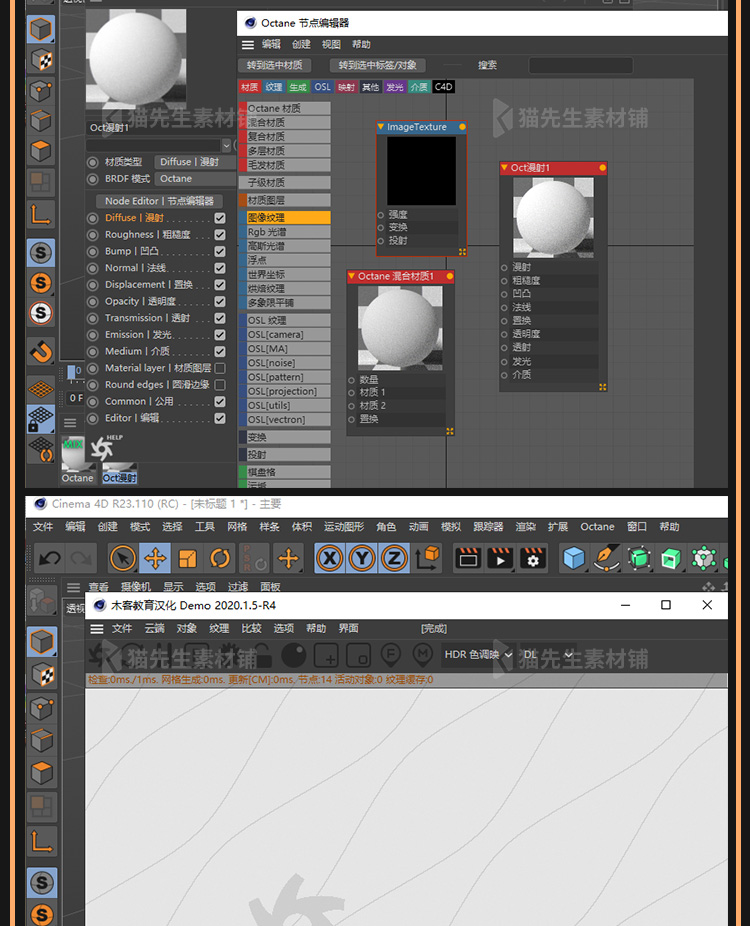The image size is (750, 926).
Task: Open the render settings clapperboard icon
Action: click(x=534, y=559)
